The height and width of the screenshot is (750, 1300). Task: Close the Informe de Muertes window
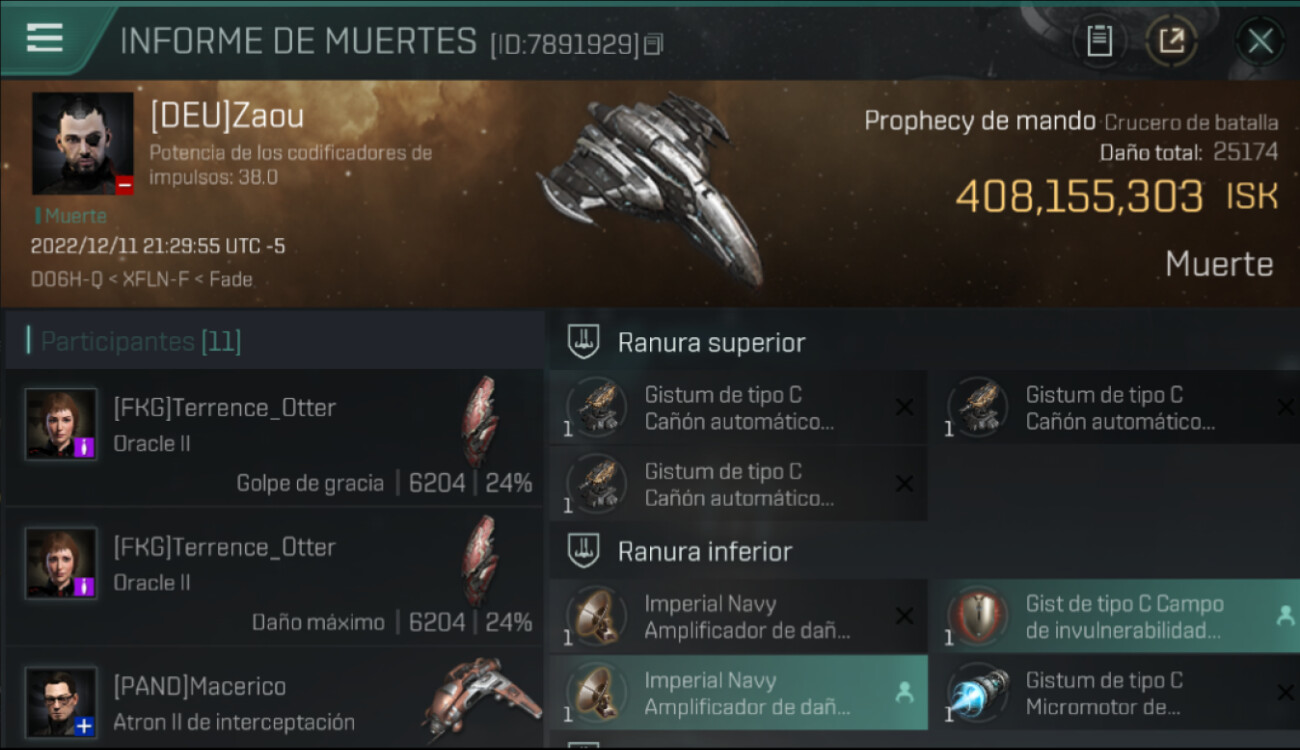click(x=1260, y=41)
